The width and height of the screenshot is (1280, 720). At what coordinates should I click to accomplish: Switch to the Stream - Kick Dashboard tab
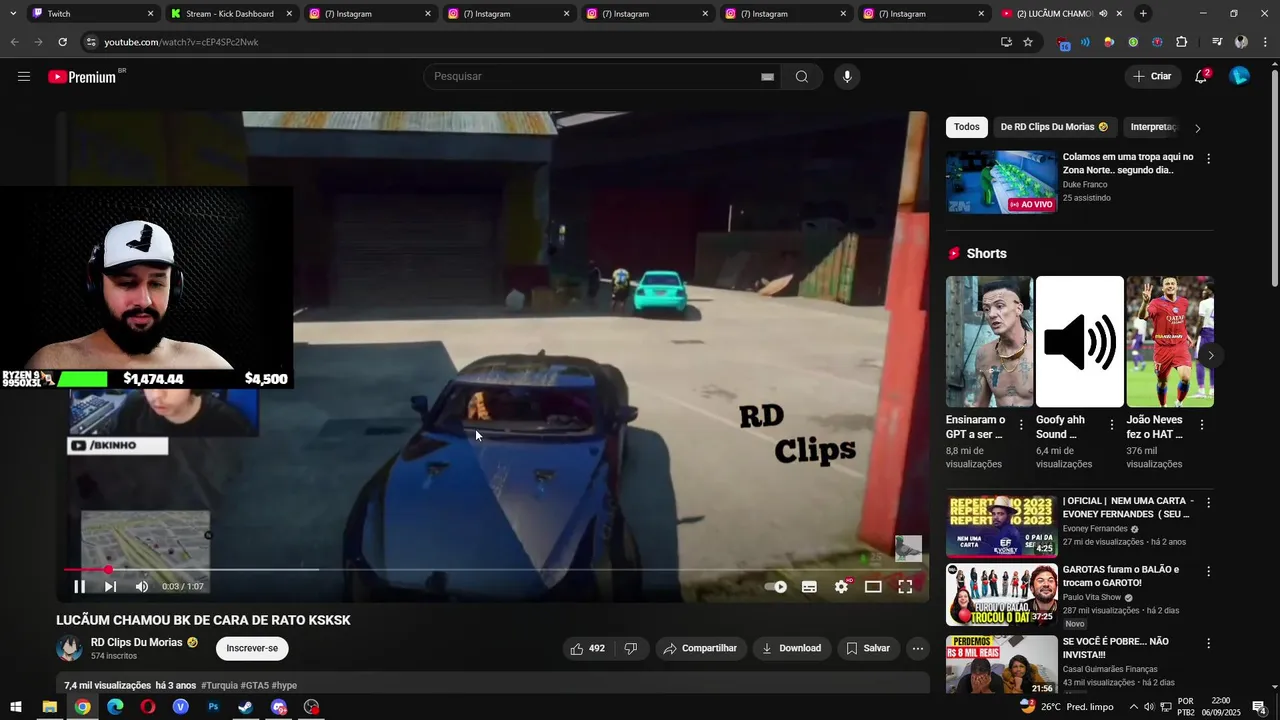click(x=230, y=14)
